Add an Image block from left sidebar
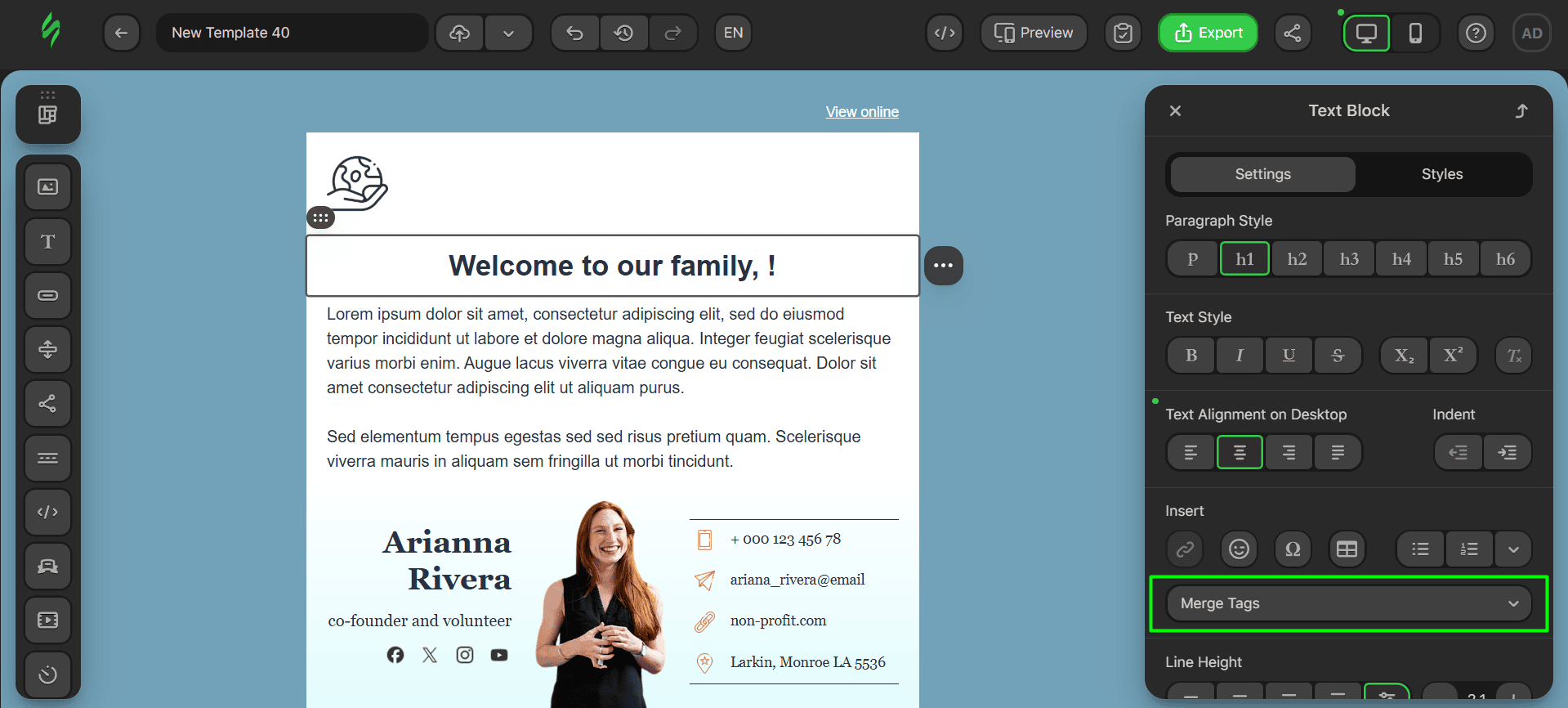Image resolution: width=1568 pixels, height=708 pixels. pyautogui.click(x=48, y=187)
